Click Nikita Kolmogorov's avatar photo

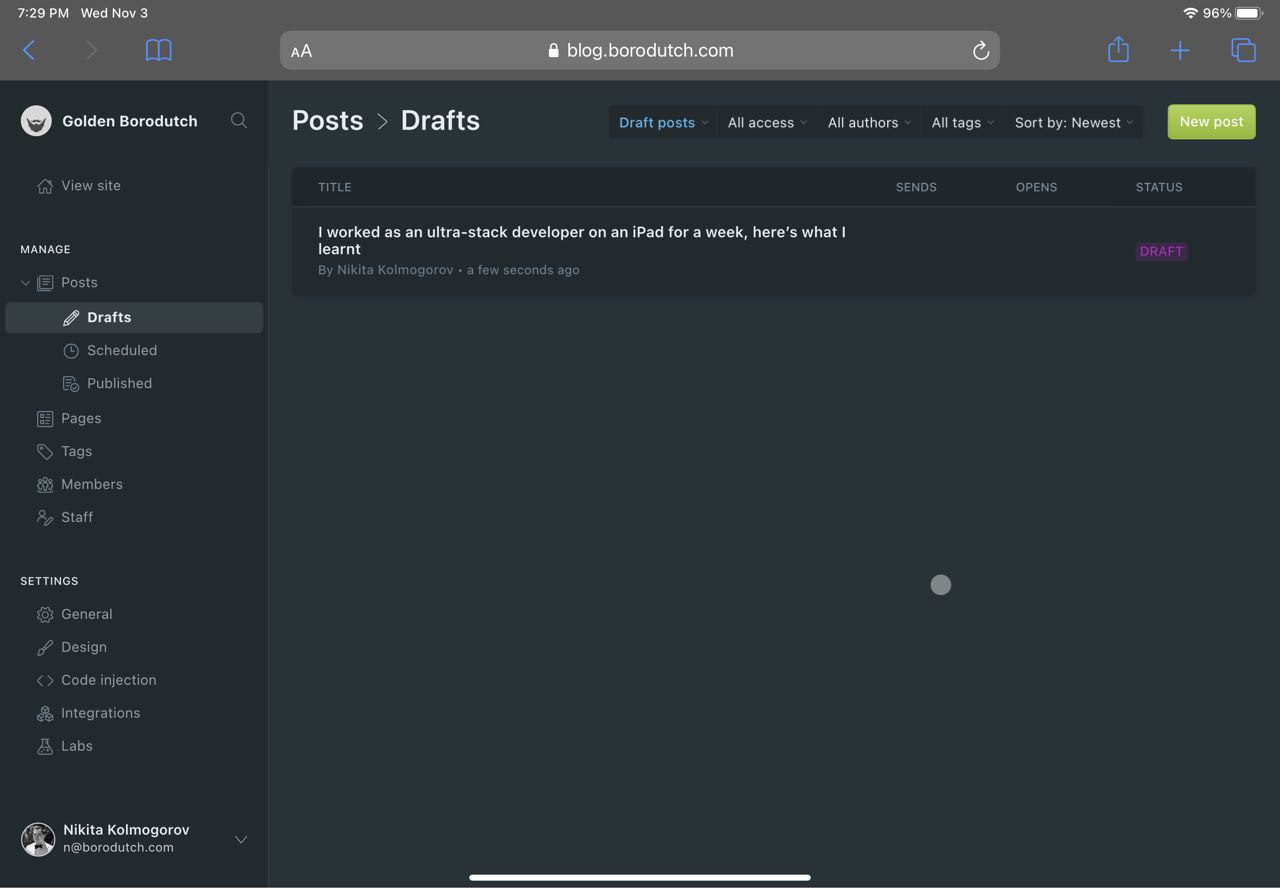(38, 839)
